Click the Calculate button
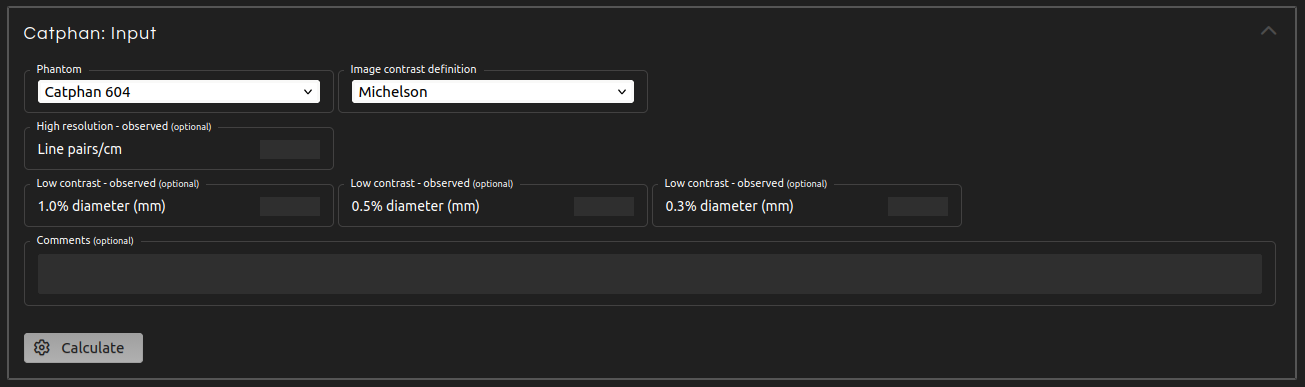Viewport: 1305px width, 387px height. point(84,348)
